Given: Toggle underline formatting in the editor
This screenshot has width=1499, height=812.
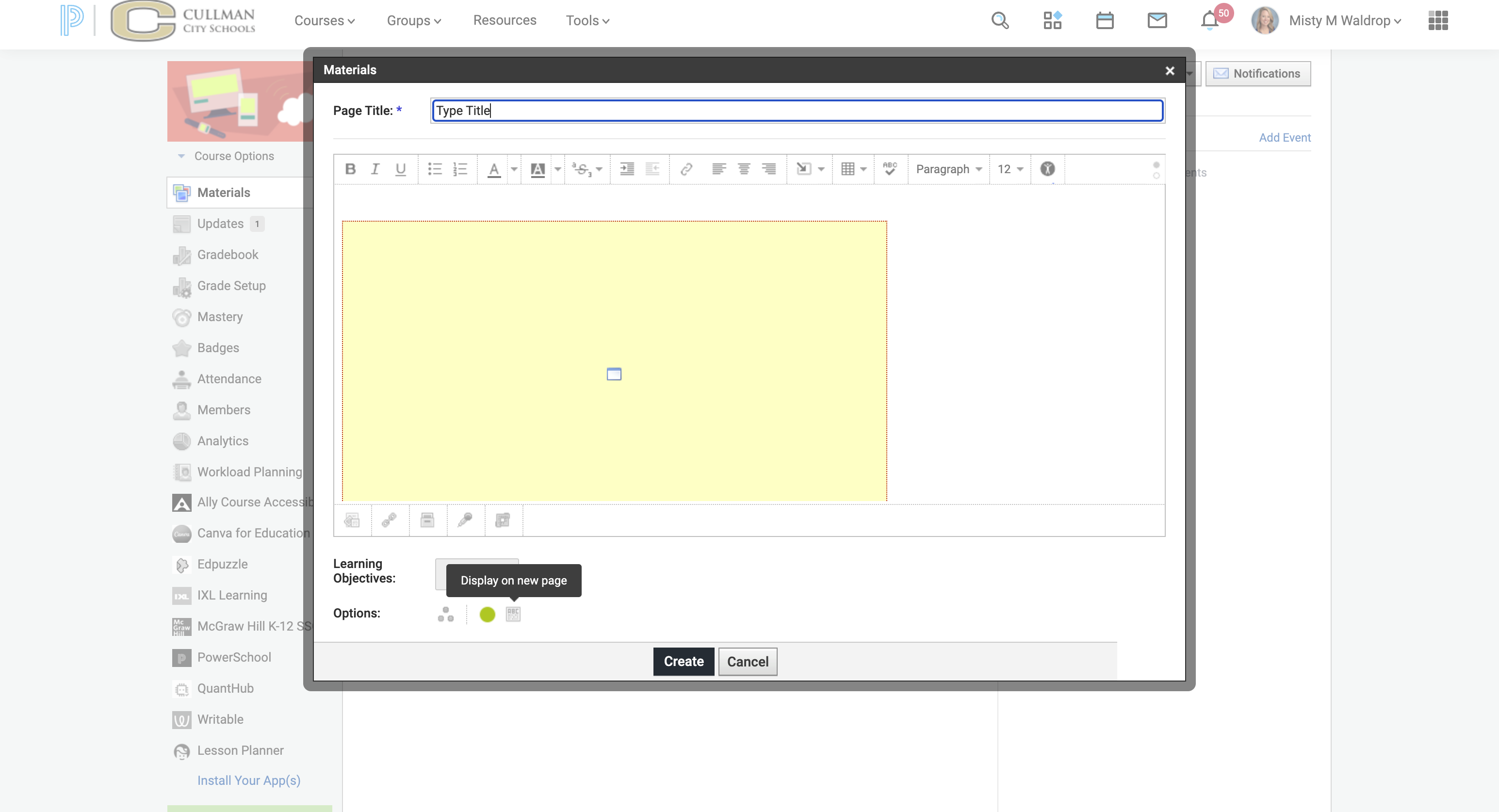Looking at the screenshot, I should 400,169.
